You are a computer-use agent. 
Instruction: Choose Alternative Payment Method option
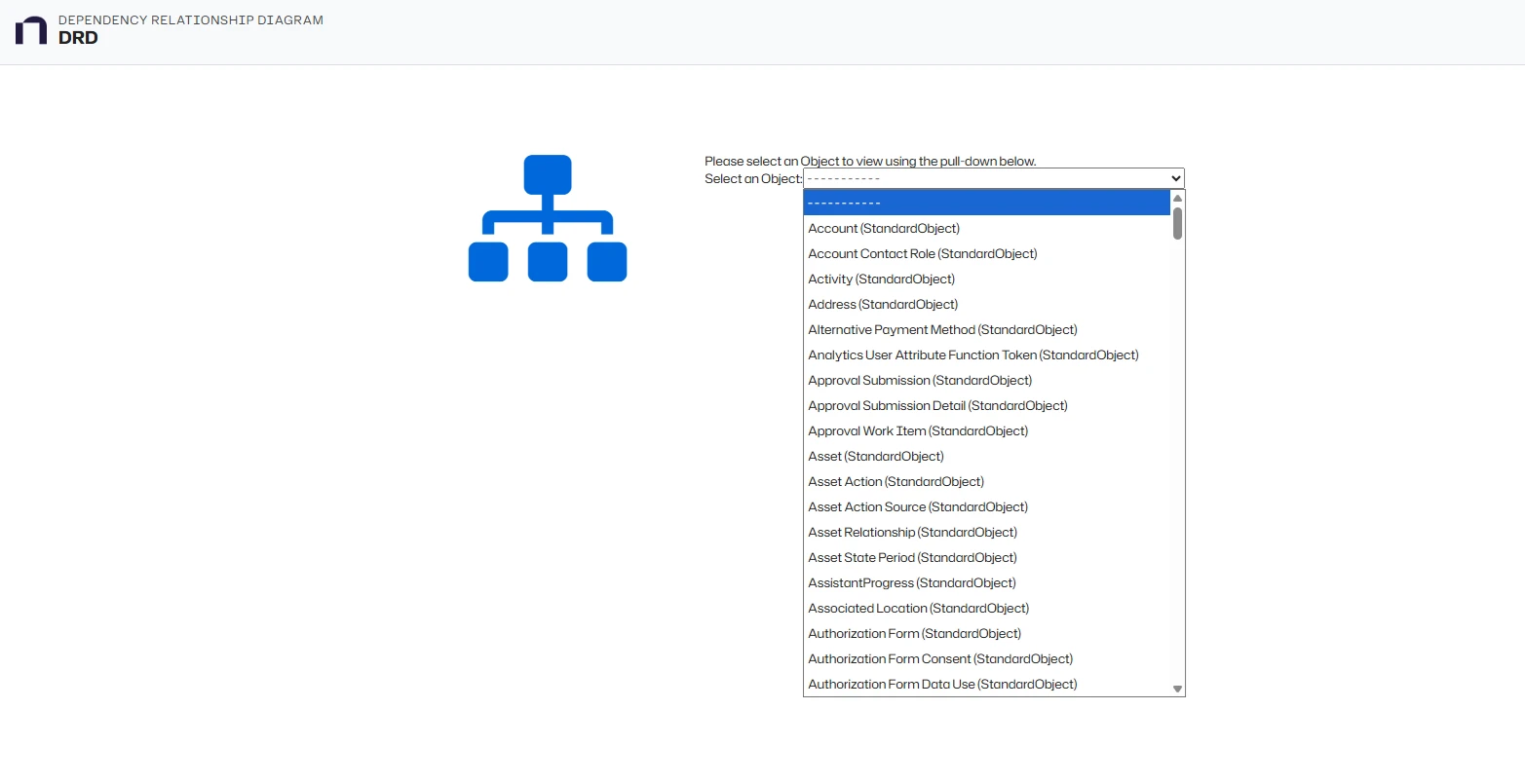(942, 329)
